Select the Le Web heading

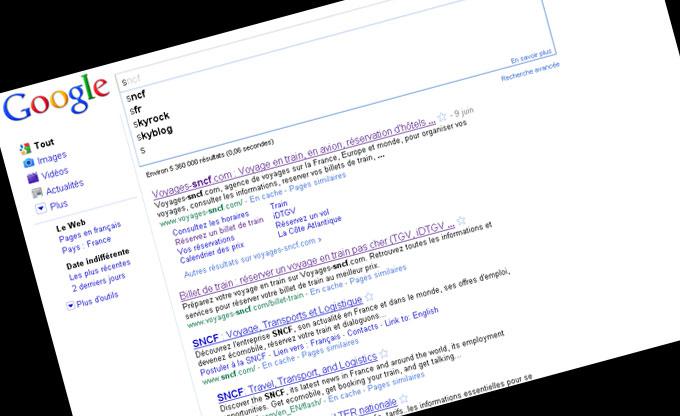click(71, 225)
